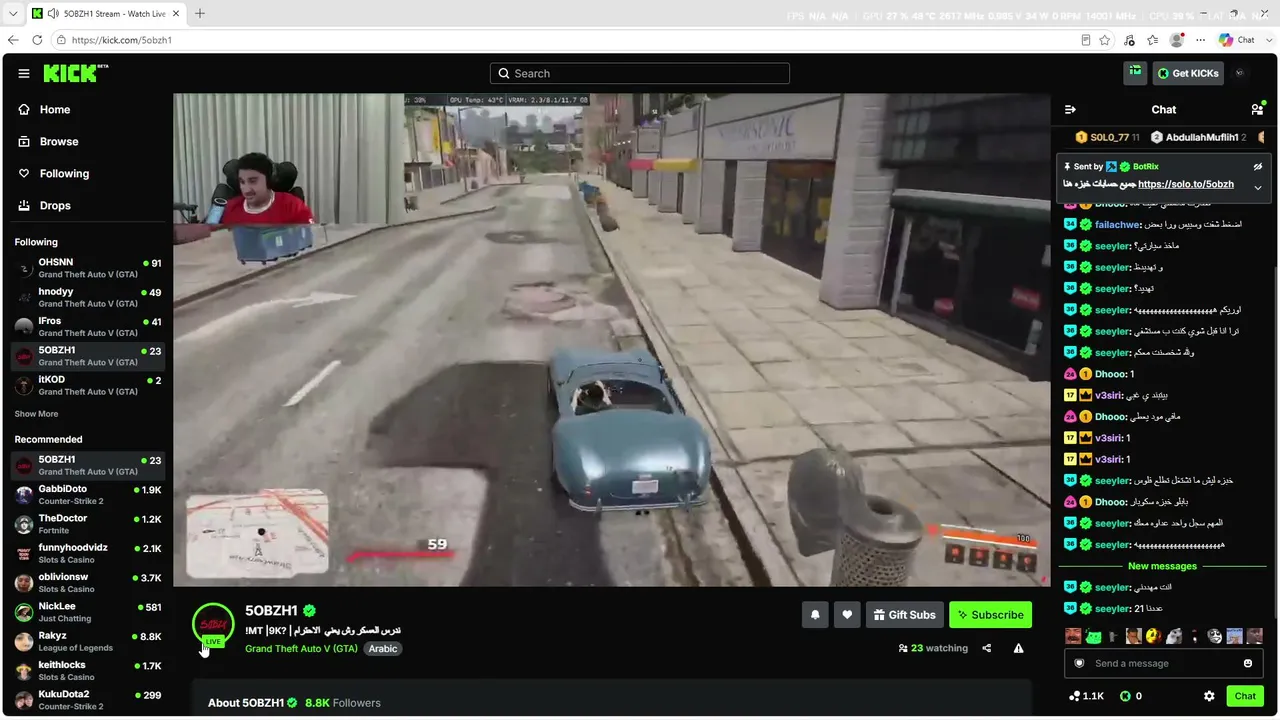Collapse the chat panel with arrow icon
Viewport: 1280px width, 720px height.
tap(1070, 110)
